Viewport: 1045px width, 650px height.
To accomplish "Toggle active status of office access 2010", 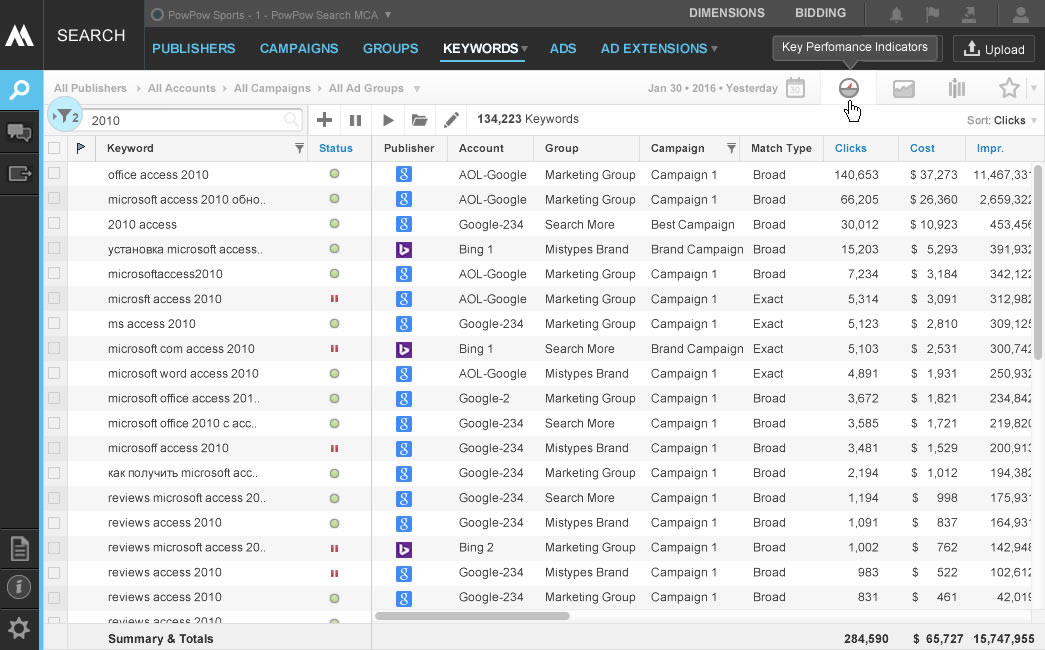I will point(335,173).
